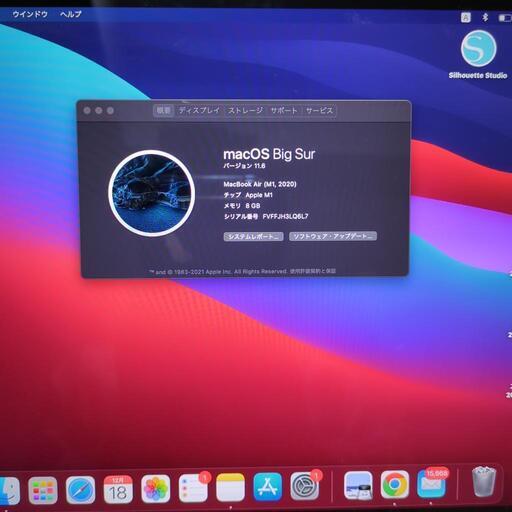Image resolution: width=512 pixels, height=512 pixels.
Task: Click the ソフトウェア・アップデート button
Action: [333, 236]
